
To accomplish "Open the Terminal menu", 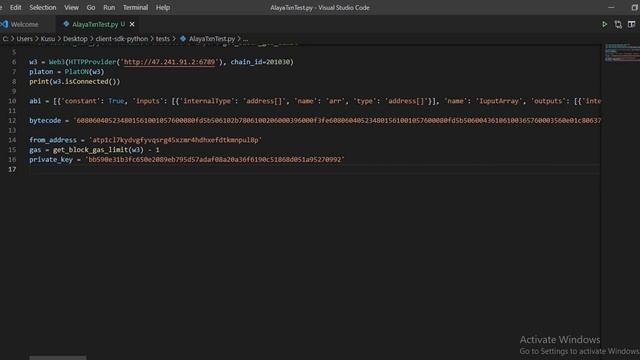I will 135,7.
